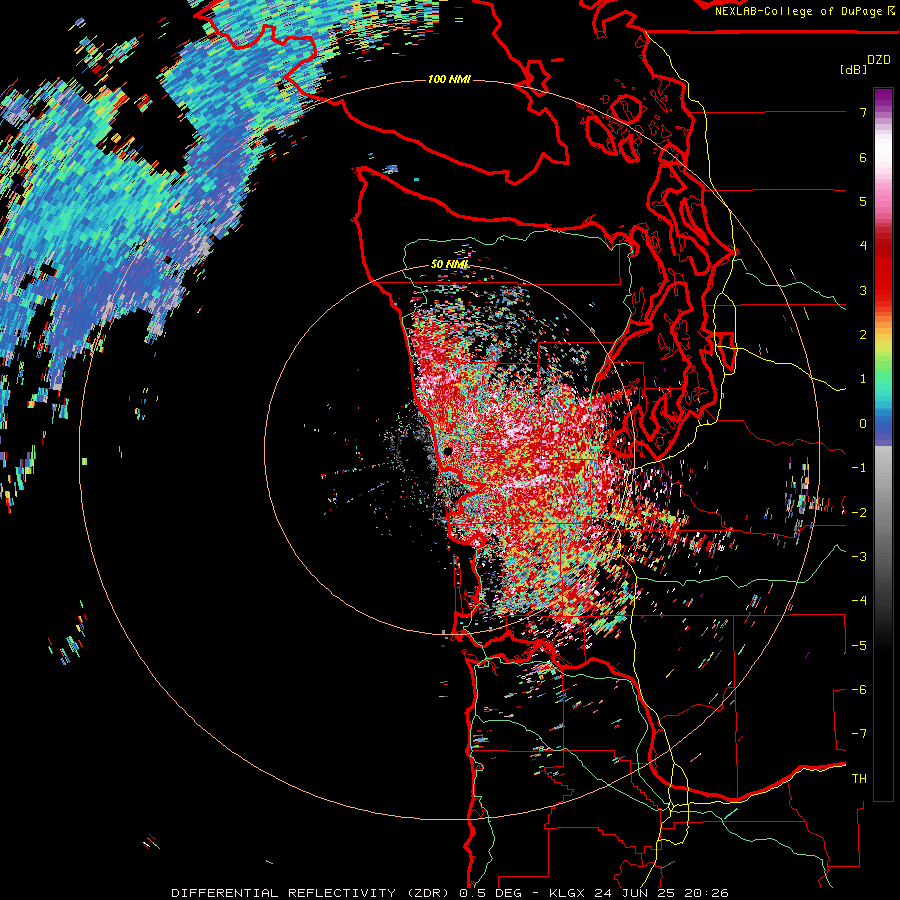Click the DZD product label

(x=879, y=60)
